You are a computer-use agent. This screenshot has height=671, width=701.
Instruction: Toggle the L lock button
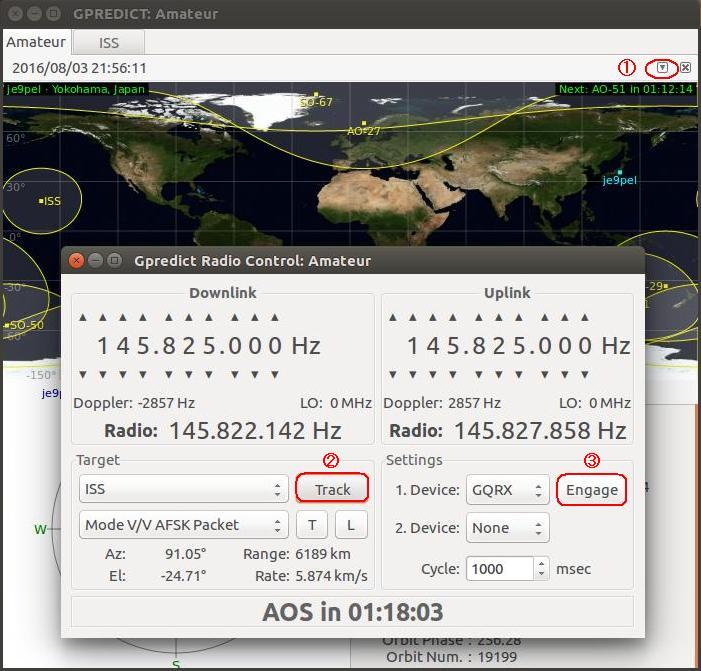click(x=351, y=525)
